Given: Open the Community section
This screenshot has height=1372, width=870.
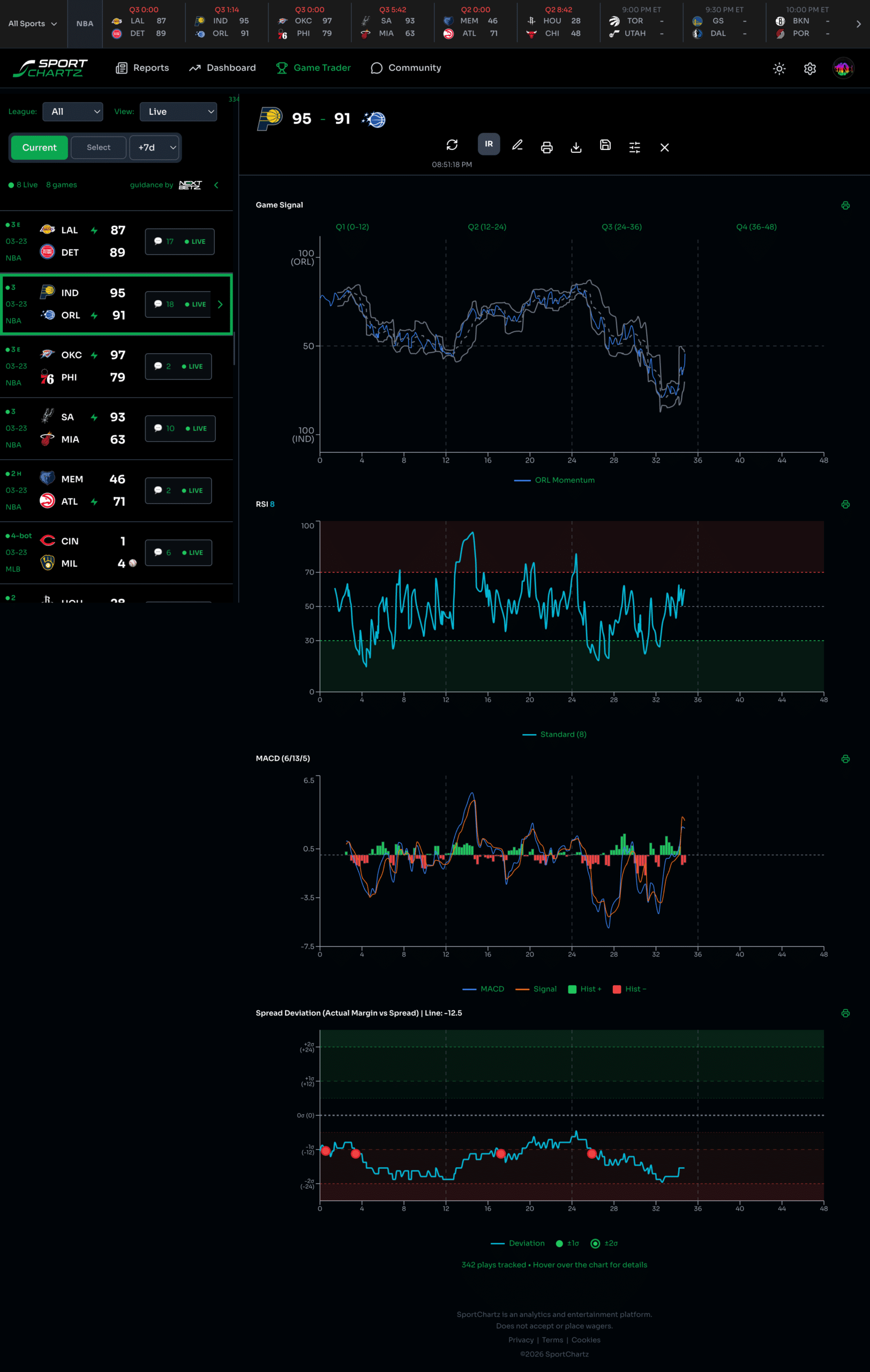Looking at the screenshot, I should (x=406, y=68).
